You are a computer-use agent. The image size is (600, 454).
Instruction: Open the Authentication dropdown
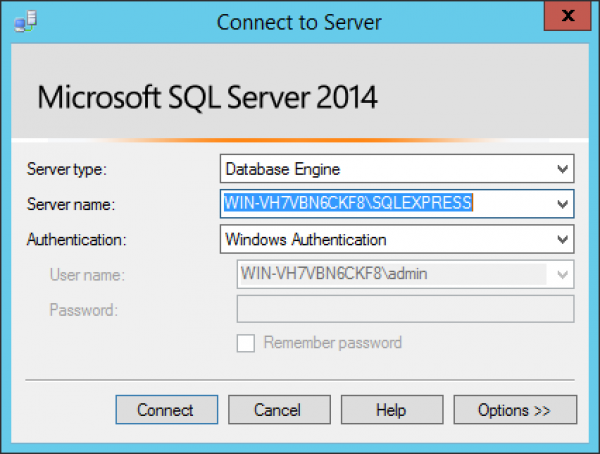(x=397, y=240)
